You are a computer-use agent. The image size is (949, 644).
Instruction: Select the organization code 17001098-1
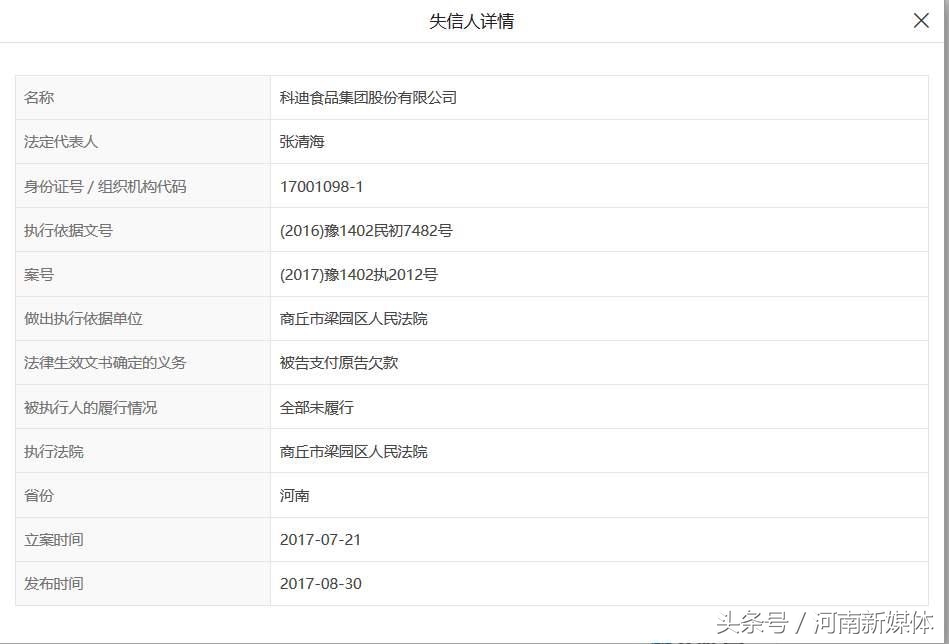pyautogui.click(x=320, y=186)
